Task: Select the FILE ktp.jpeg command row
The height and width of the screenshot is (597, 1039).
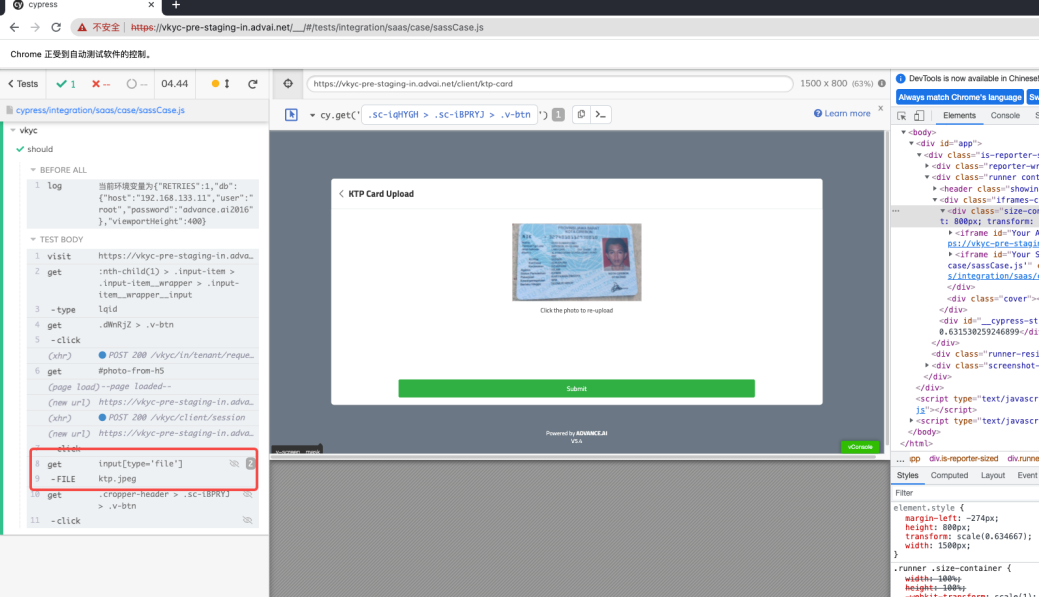Action: (142, 479)
